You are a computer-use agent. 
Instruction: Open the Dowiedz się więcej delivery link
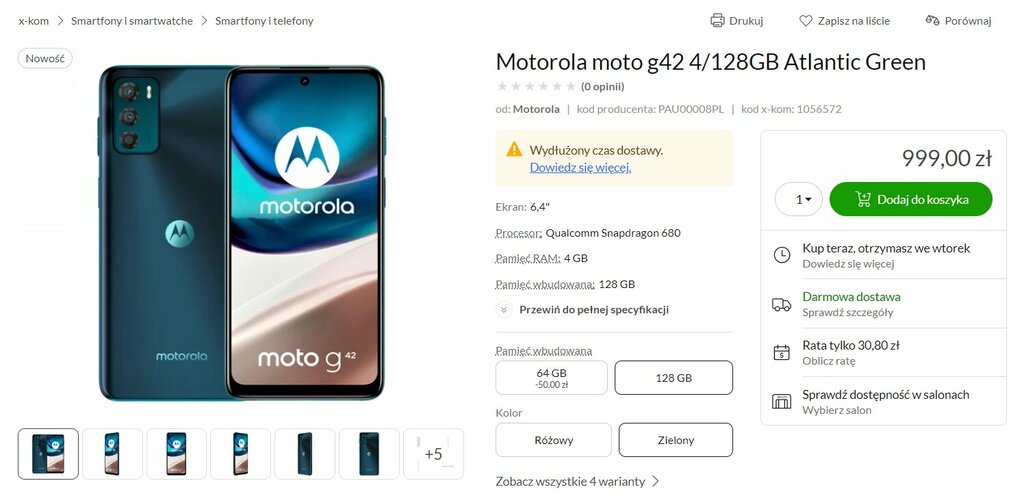pyautogui.click(x=580, y=167)
